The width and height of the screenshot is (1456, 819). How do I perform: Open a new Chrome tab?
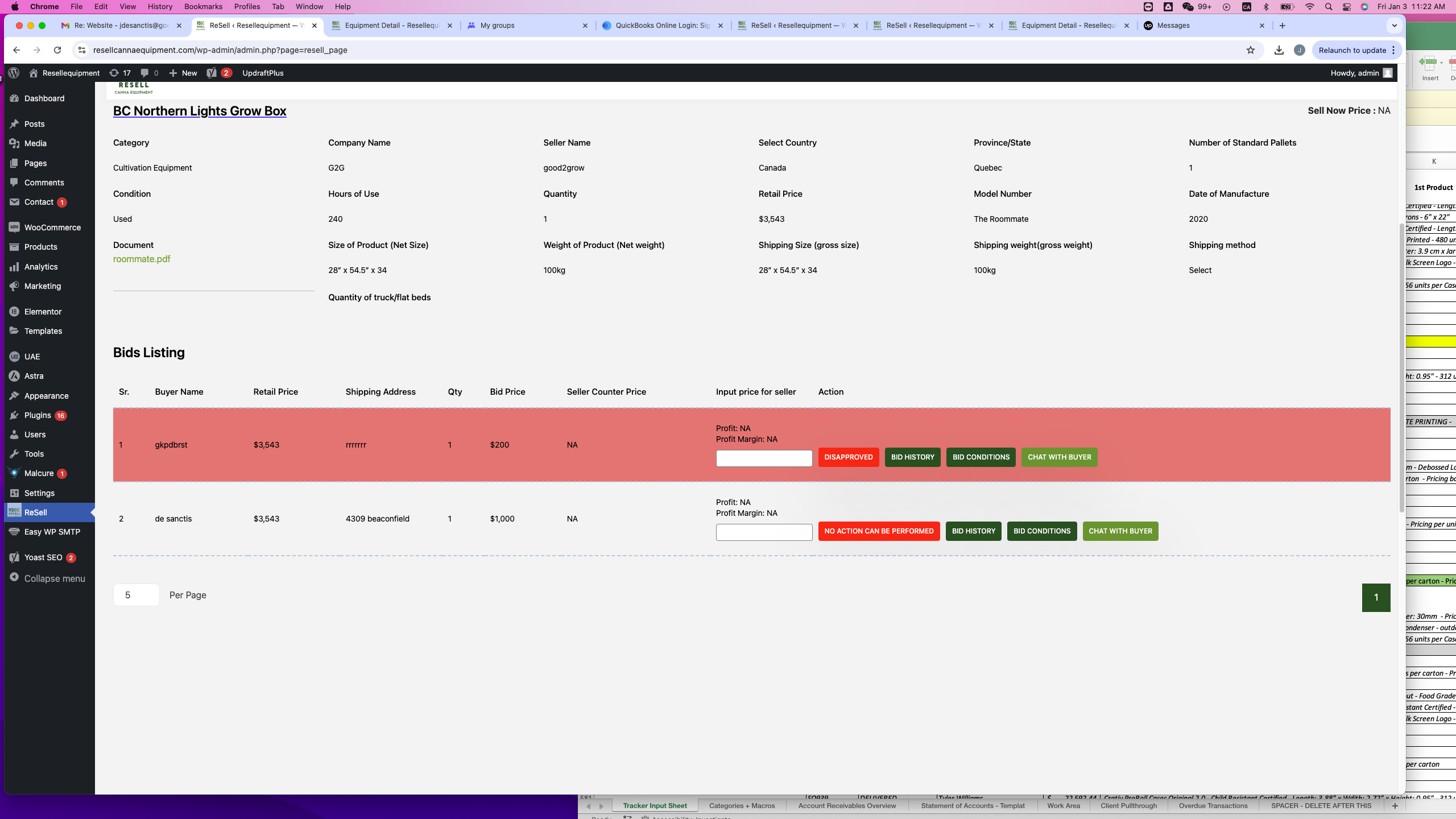[1282, 26]
